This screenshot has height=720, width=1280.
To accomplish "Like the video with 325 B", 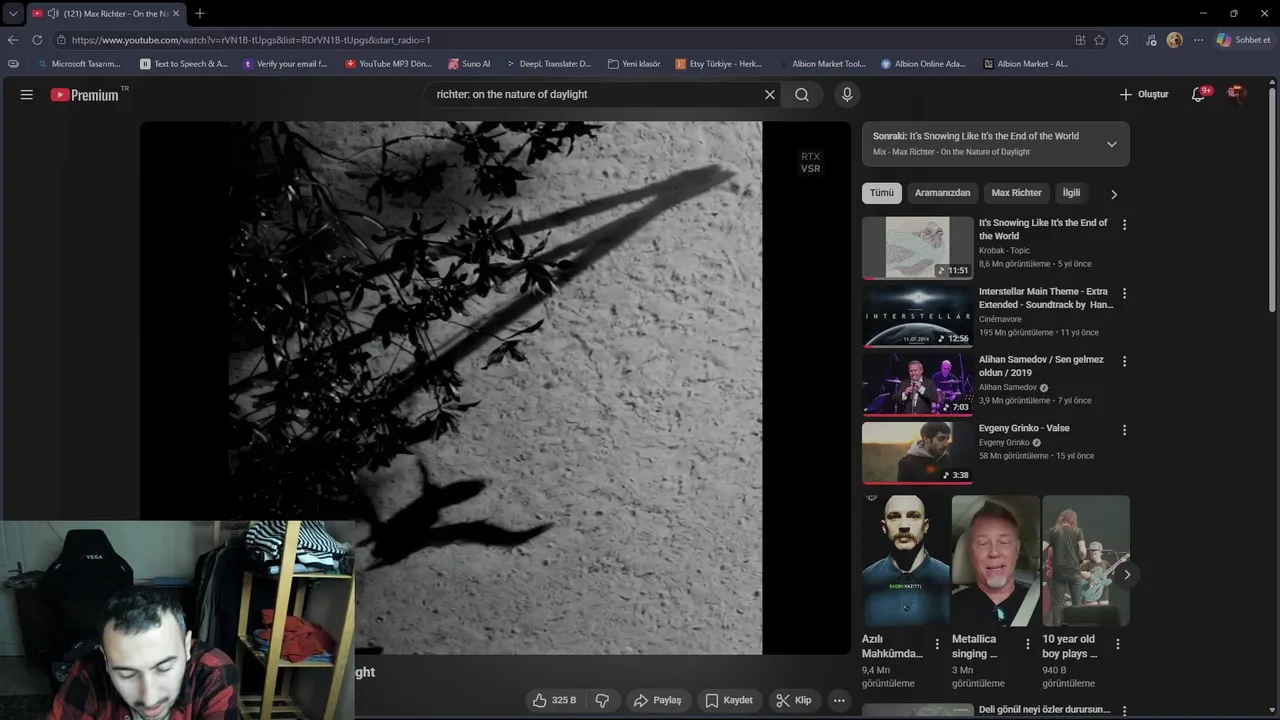I will [555, 700].
